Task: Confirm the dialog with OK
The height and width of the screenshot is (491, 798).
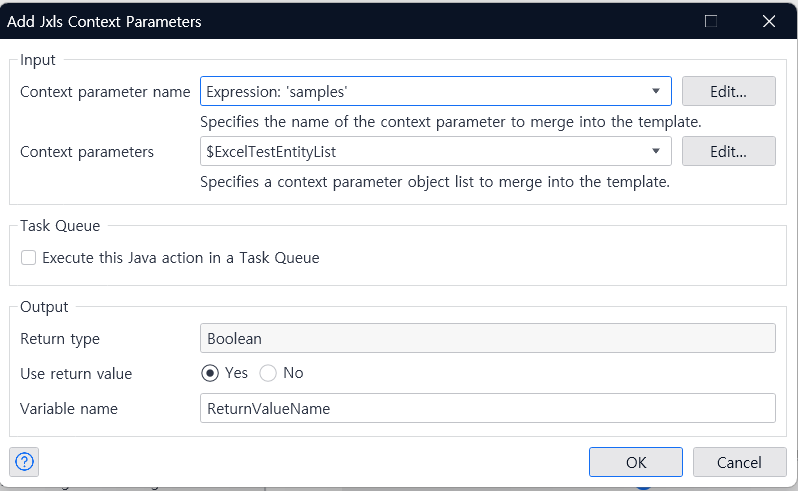Action: (x=636, y=462)
